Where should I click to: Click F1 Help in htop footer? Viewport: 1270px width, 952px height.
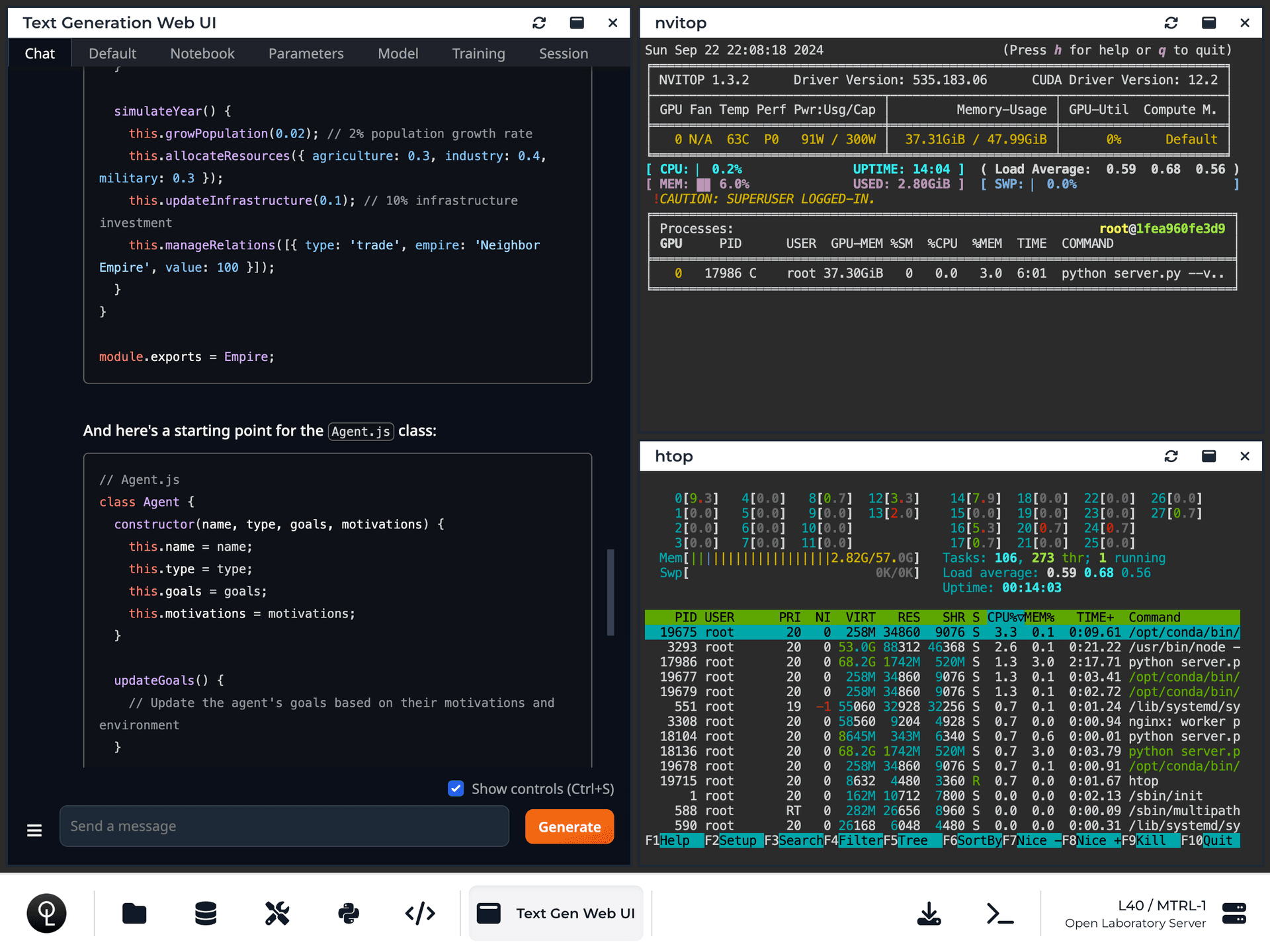tap(674, 840)
